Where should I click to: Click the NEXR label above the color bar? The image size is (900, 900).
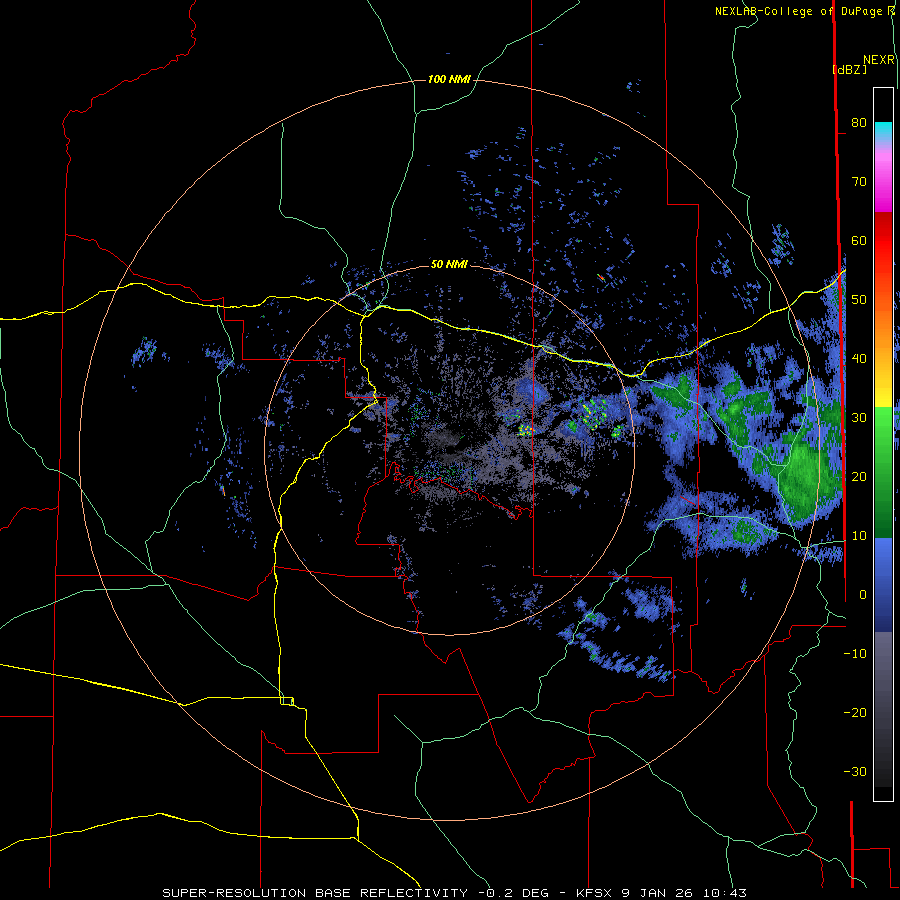click(879, 60)
